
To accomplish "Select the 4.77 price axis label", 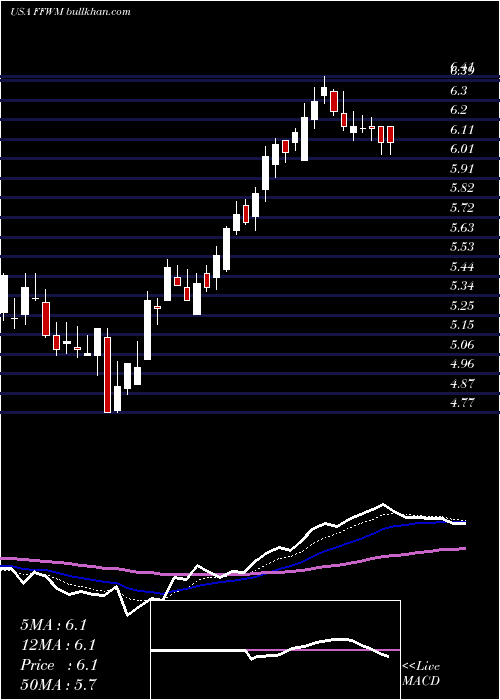I will point(462,403).
